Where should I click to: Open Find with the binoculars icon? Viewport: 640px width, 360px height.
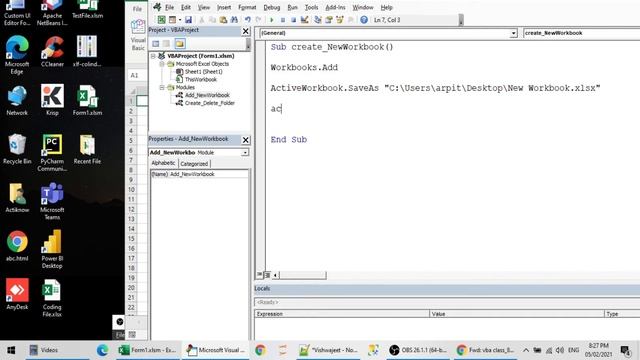click(x=234, y=20)
